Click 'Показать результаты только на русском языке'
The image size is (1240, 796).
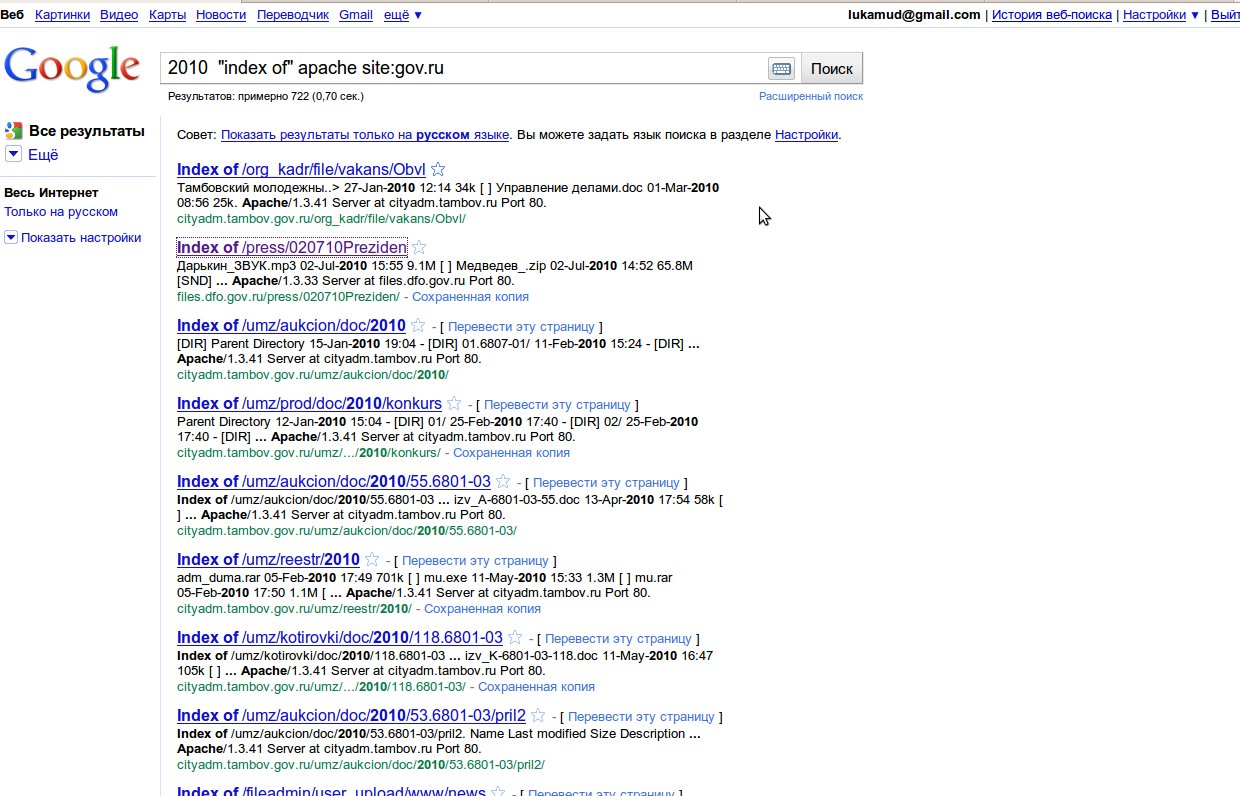pos(365,135)
